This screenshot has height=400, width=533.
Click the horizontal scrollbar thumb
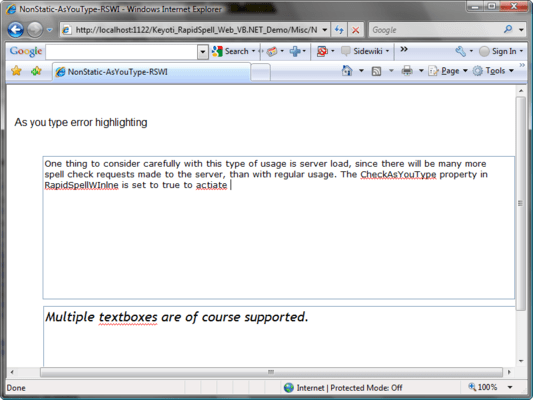coord(271,372)
